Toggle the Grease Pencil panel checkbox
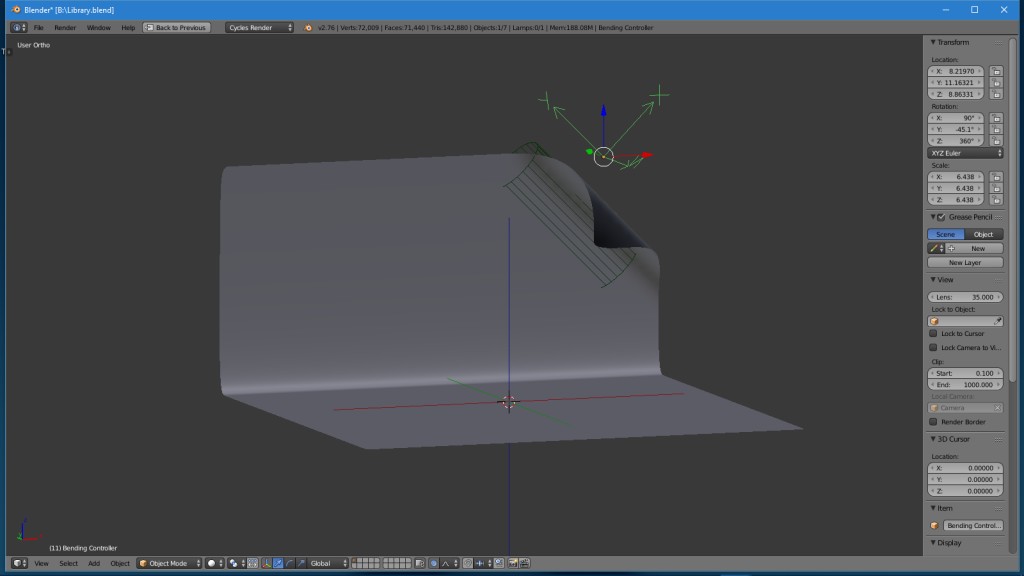The width and height of the screenshot is (1024, 576). [x=941, y=217]
